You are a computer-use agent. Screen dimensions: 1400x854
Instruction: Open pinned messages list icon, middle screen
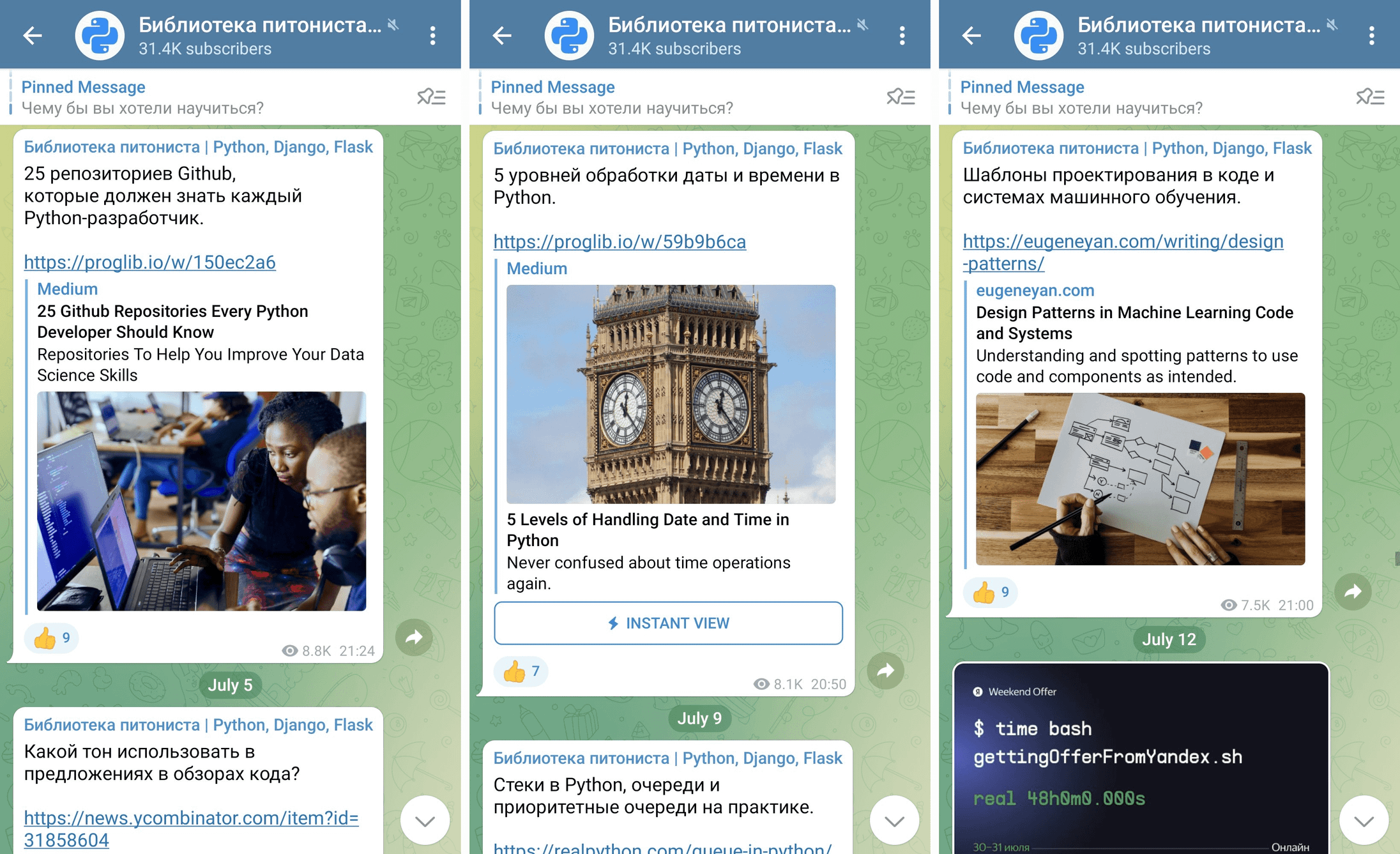tap(901, 97)
